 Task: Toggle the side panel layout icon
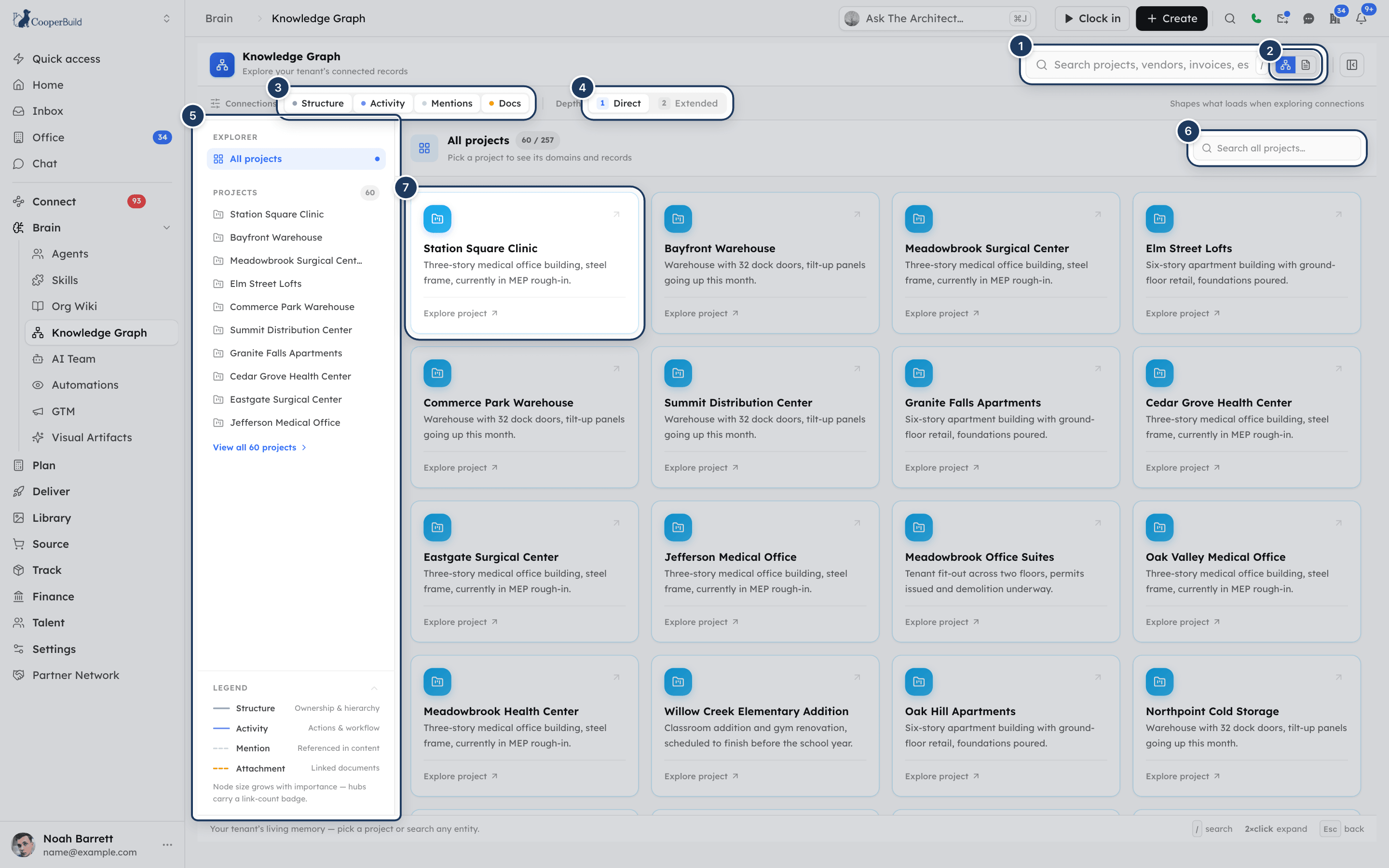[x=1352, y=65]
